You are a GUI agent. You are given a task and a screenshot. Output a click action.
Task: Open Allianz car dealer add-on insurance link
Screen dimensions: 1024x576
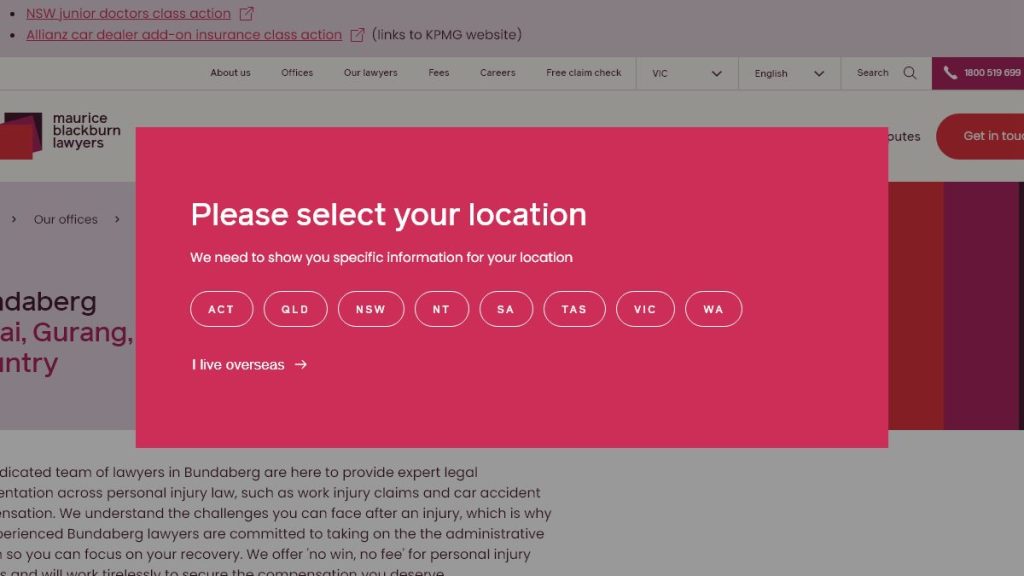[x=184, y=35]
